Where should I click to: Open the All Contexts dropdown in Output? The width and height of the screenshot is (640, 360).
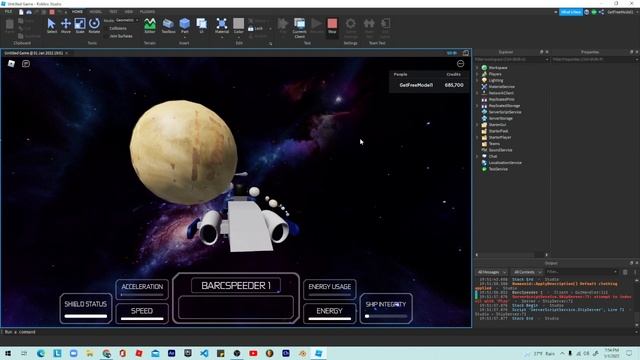pos(527,272)
